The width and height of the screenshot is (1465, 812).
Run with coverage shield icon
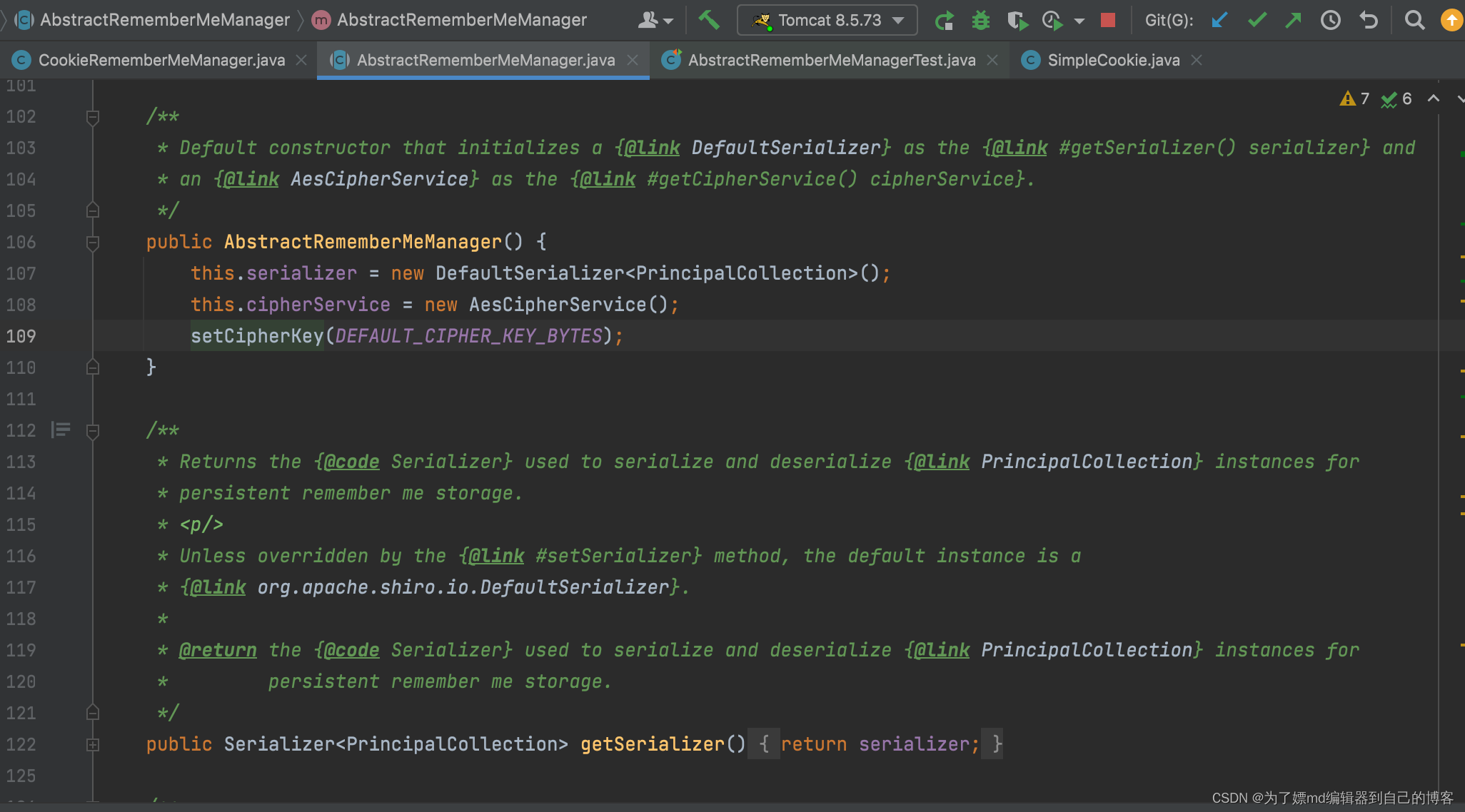1017,20
